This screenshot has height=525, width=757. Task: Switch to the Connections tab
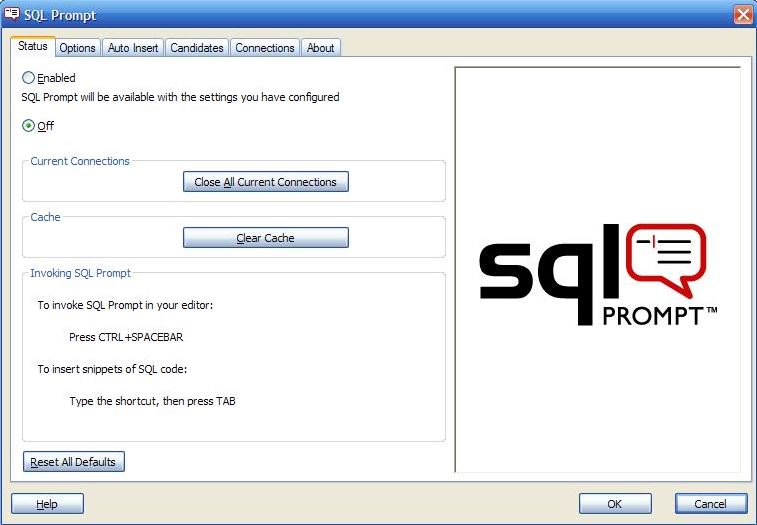[x=265, y=48]
